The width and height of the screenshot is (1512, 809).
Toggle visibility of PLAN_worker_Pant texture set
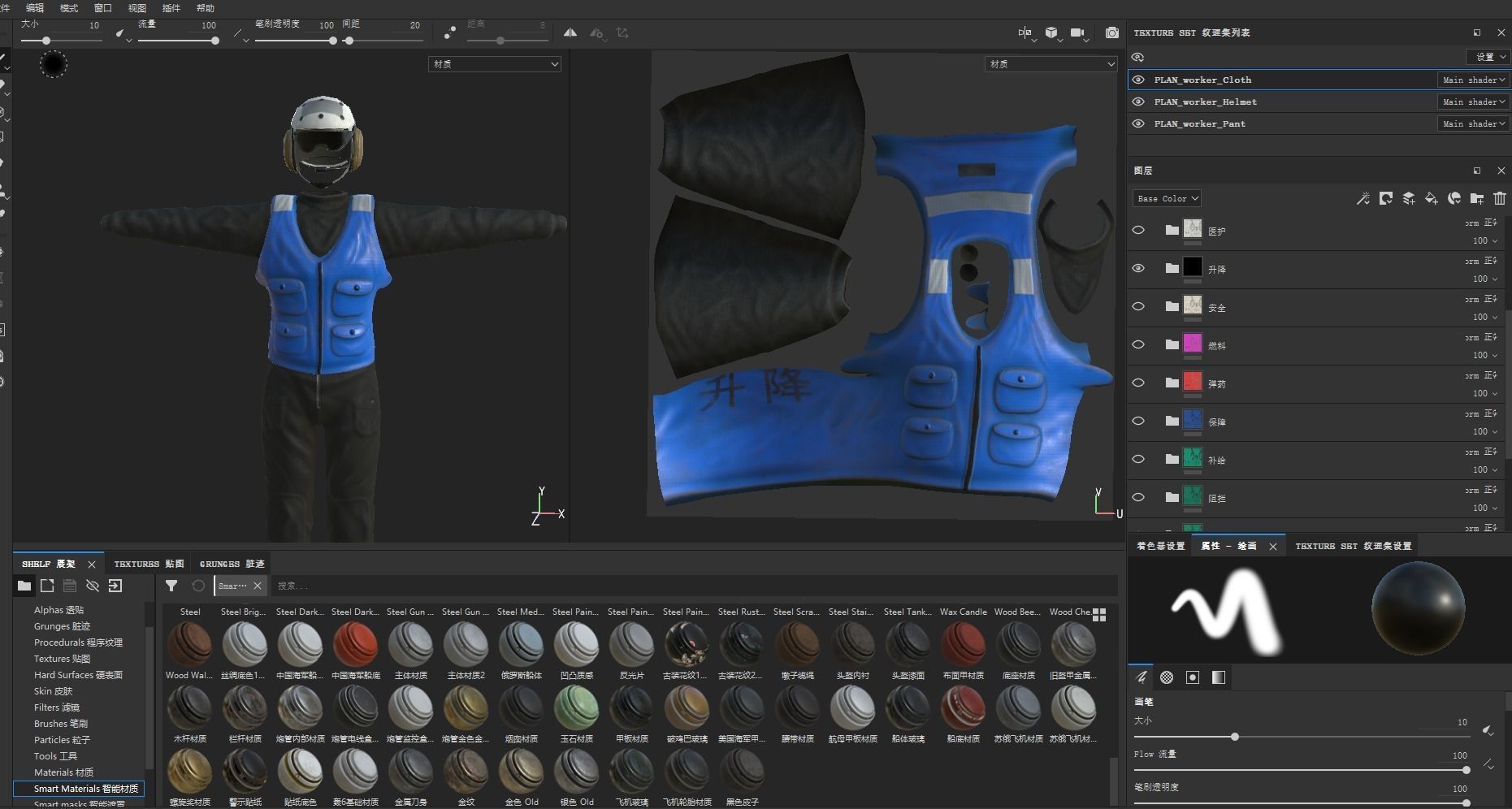1138,123
